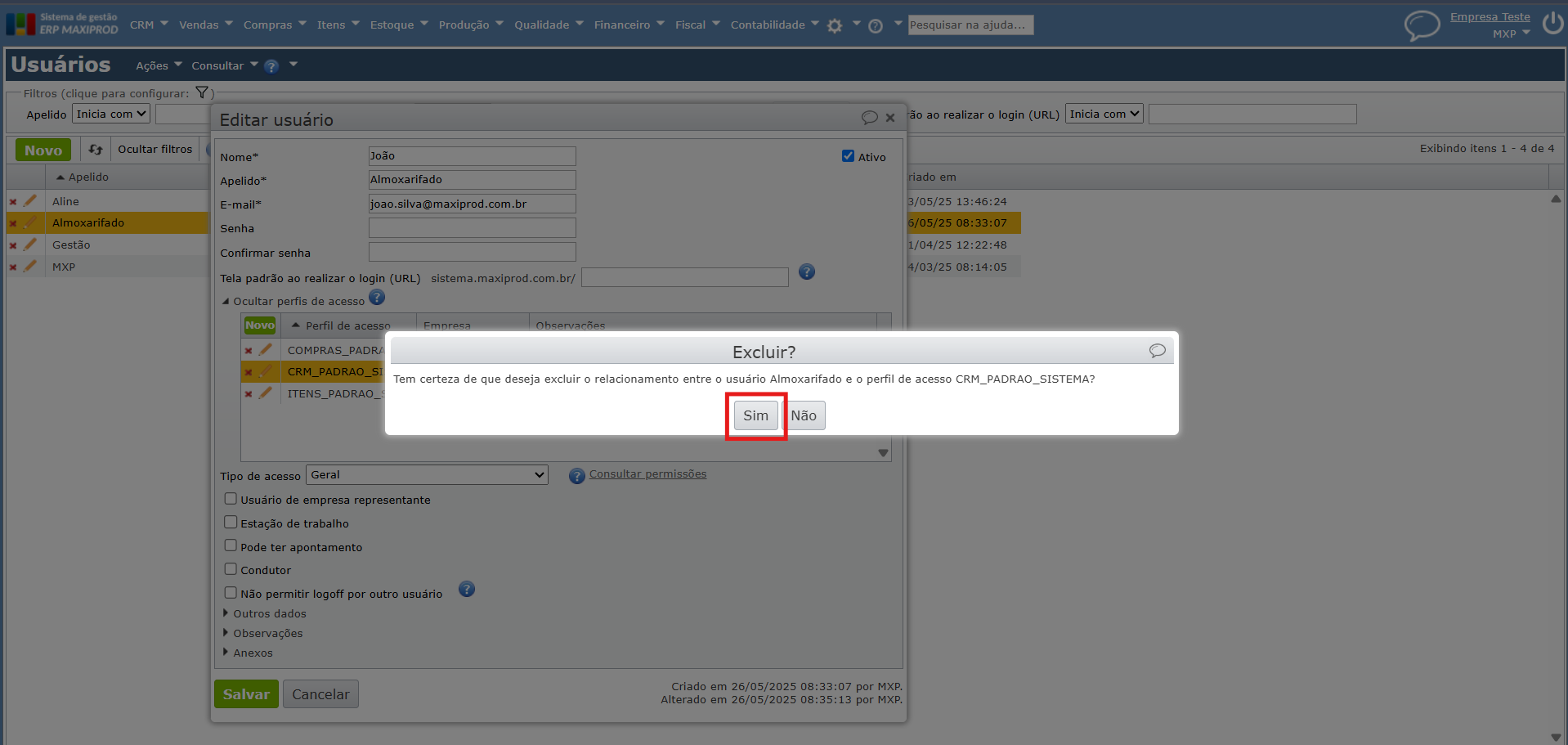The image size is (1568, 745).
Task: Open help icon beside Ocultar perfis de acesso
Action: pyautogui.click(x=377, y=298)
